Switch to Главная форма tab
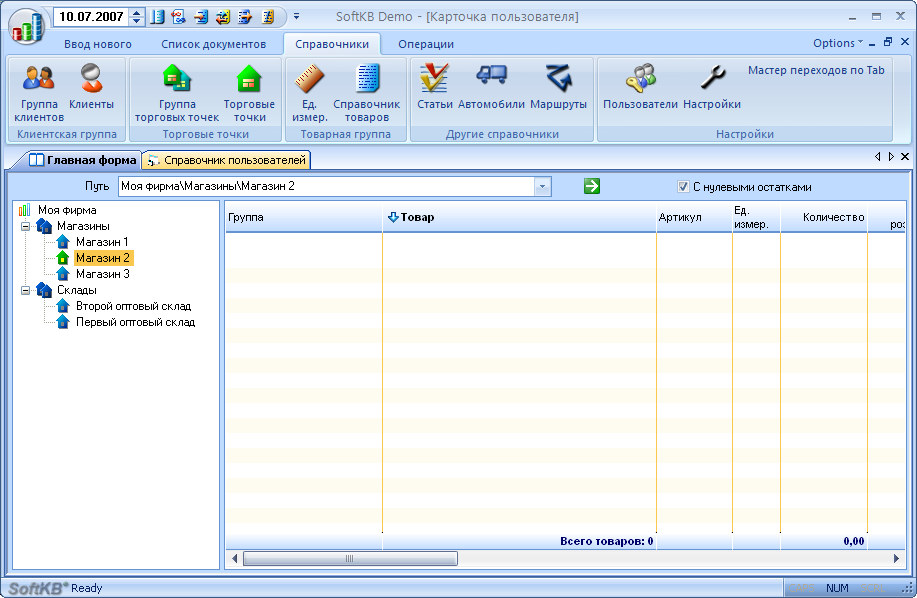The image size is (917, 598). click(x=84, y=160)
